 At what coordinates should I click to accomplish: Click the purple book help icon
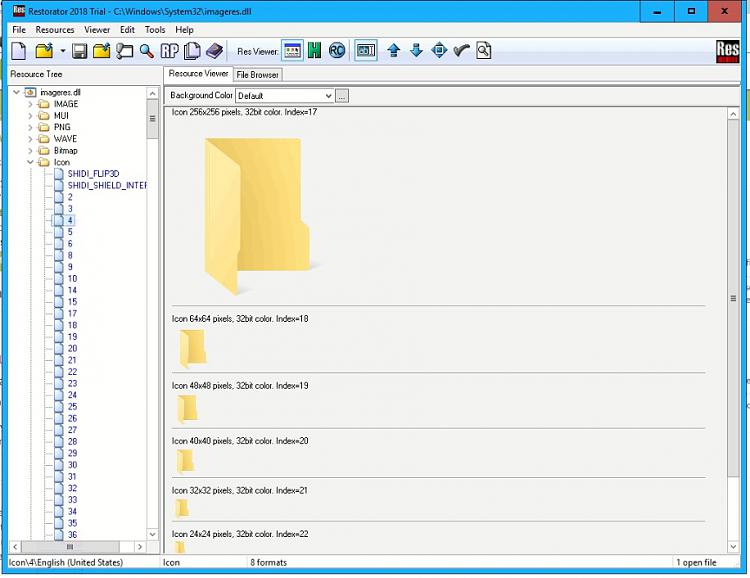tap(215, 51)
